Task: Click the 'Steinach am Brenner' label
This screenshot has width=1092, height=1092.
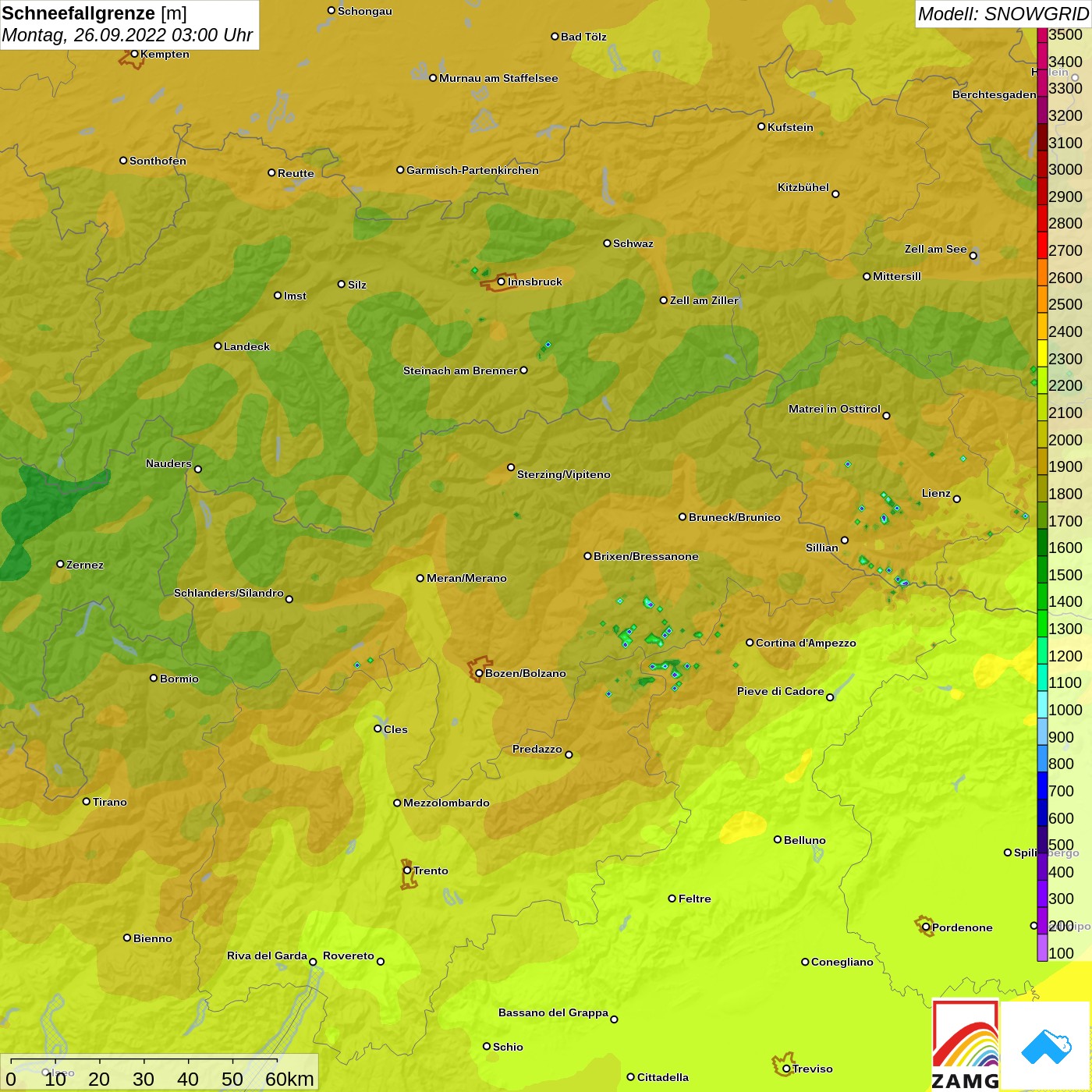Action: click(460, 370)
